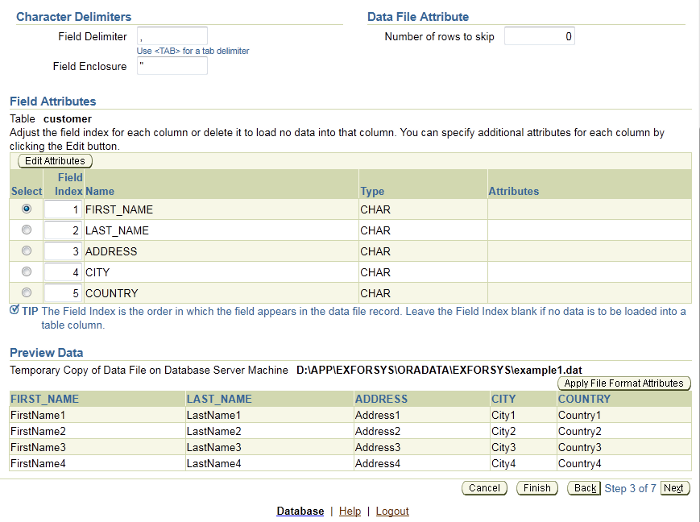Edit the Field Index for FIRST_NAME
700x522 pixels.
[62, 210]
